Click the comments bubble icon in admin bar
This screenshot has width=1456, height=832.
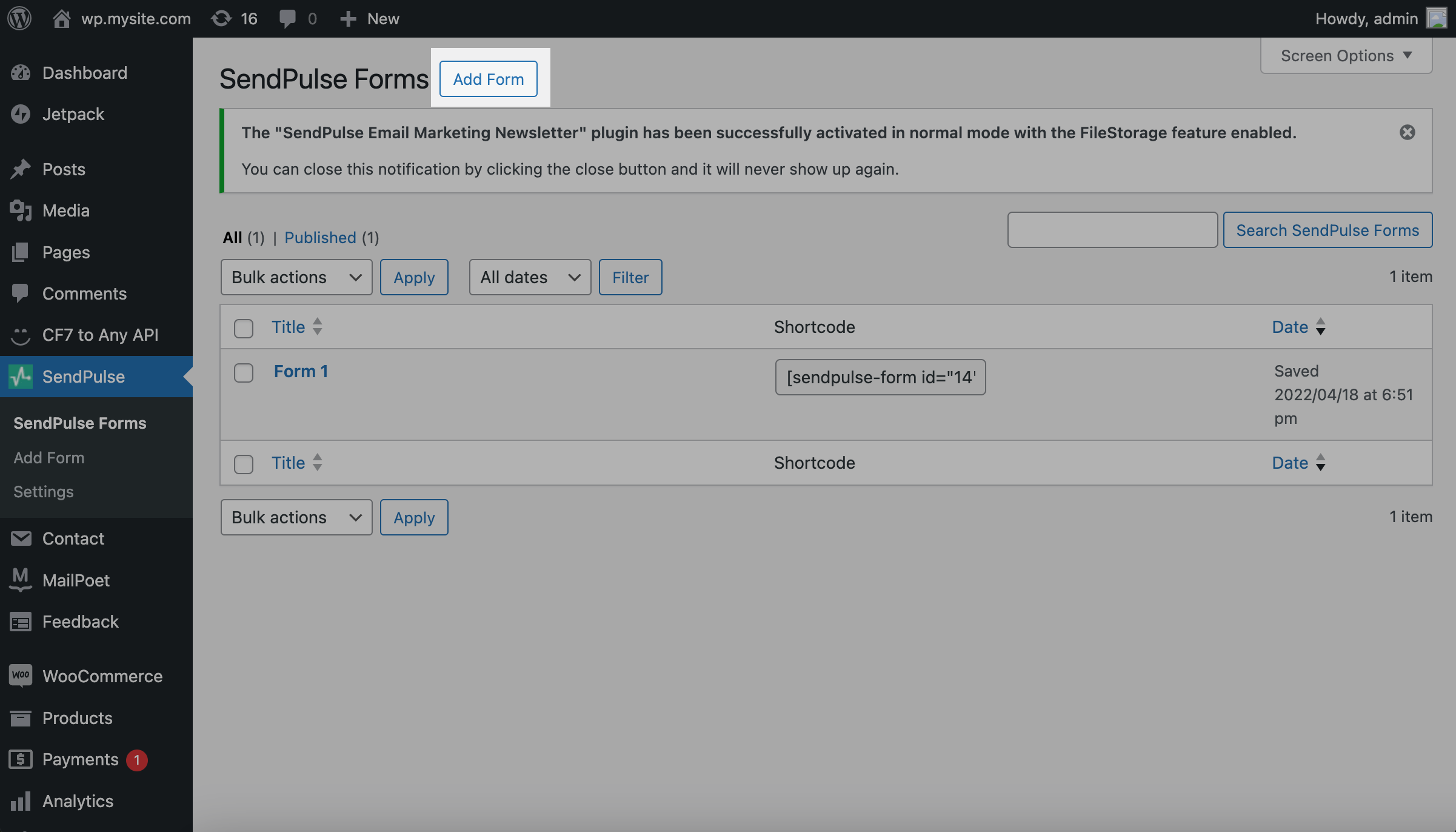[x=288, y=18]
